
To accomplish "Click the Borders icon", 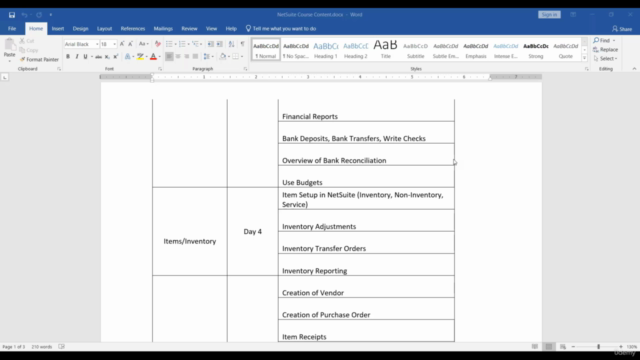I will (x=236, y=57).
